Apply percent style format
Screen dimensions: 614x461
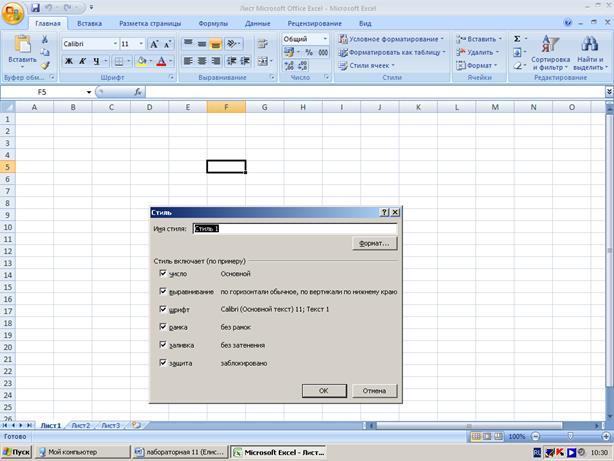[309, 52]
